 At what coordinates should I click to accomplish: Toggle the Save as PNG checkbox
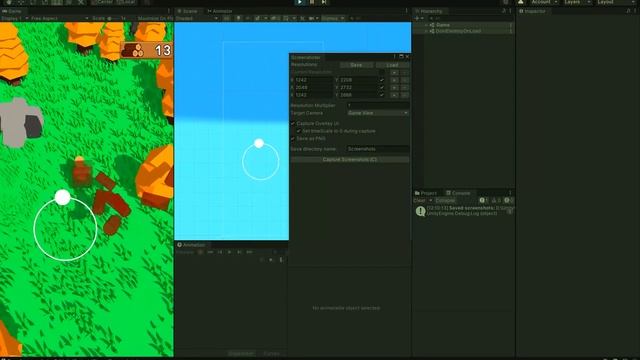click(293, 139)
